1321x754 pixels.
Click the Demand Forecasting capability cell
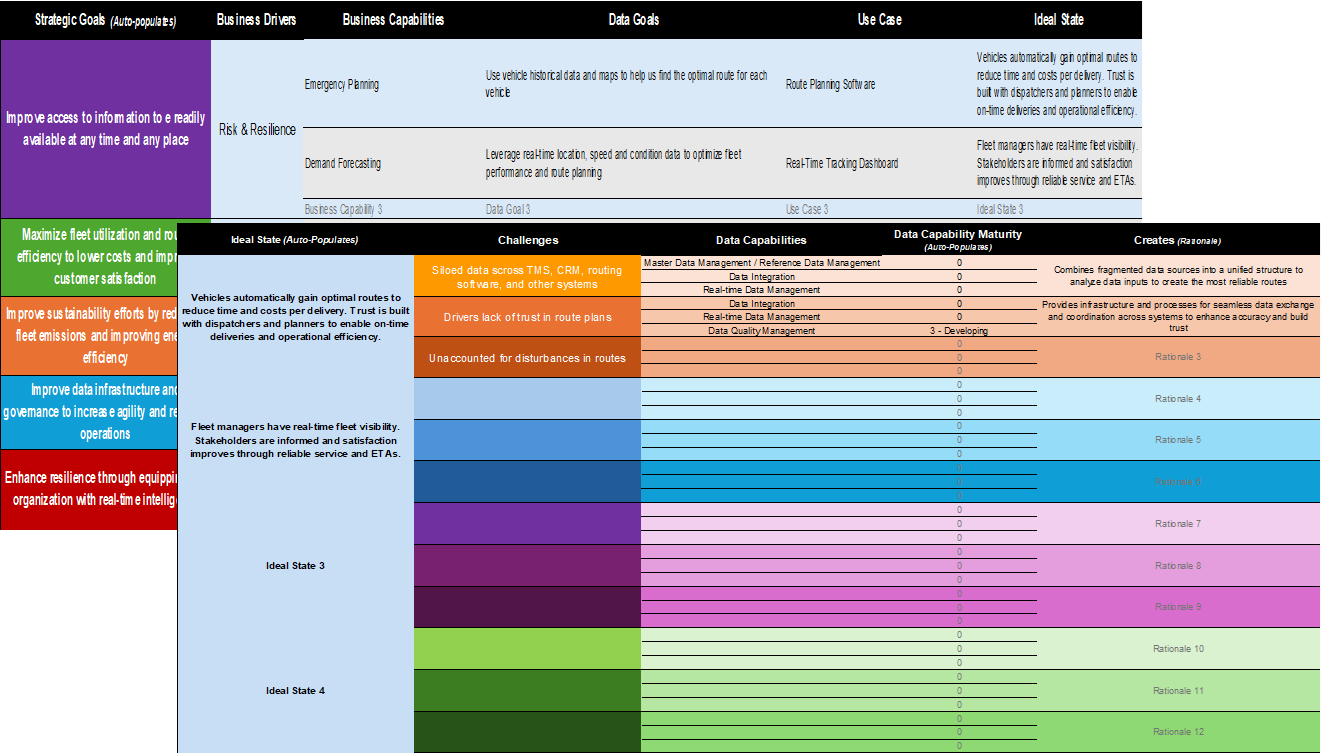tap(343, 163)
